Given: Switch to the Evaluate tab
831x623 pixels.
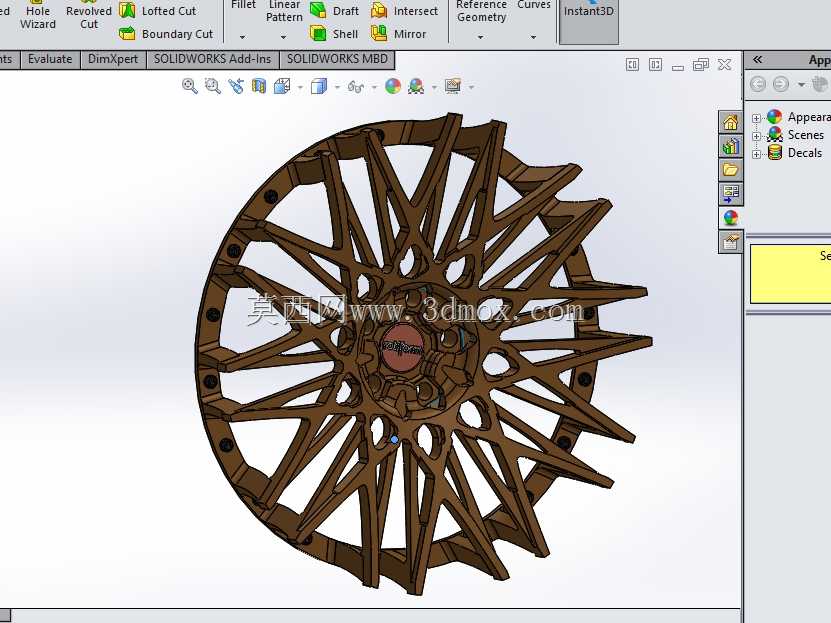Looking at the screenshot, I should coord(50,59).
